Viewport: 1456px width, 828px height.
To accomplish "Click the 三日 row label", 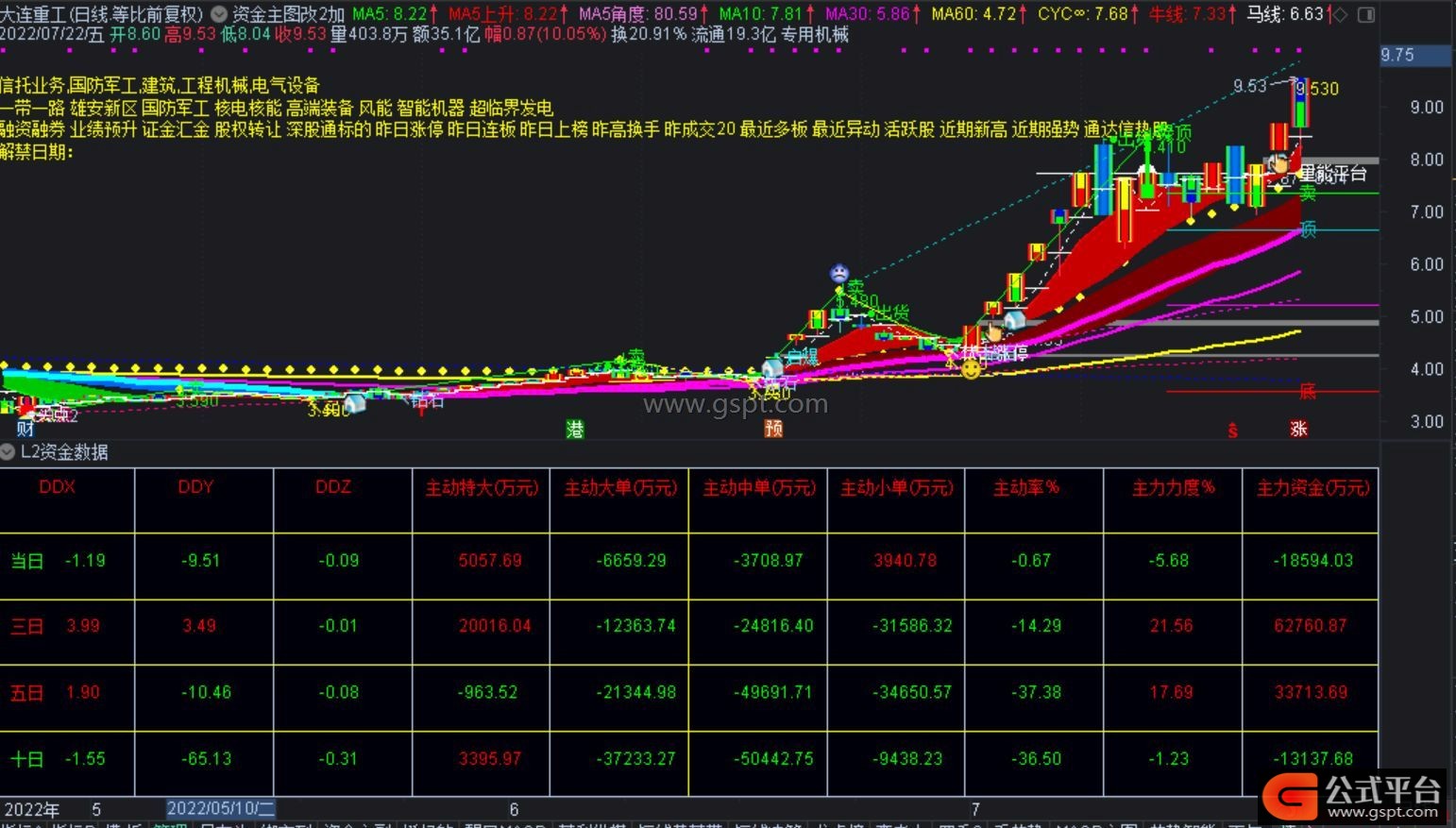I will click(x=27, y=626).
